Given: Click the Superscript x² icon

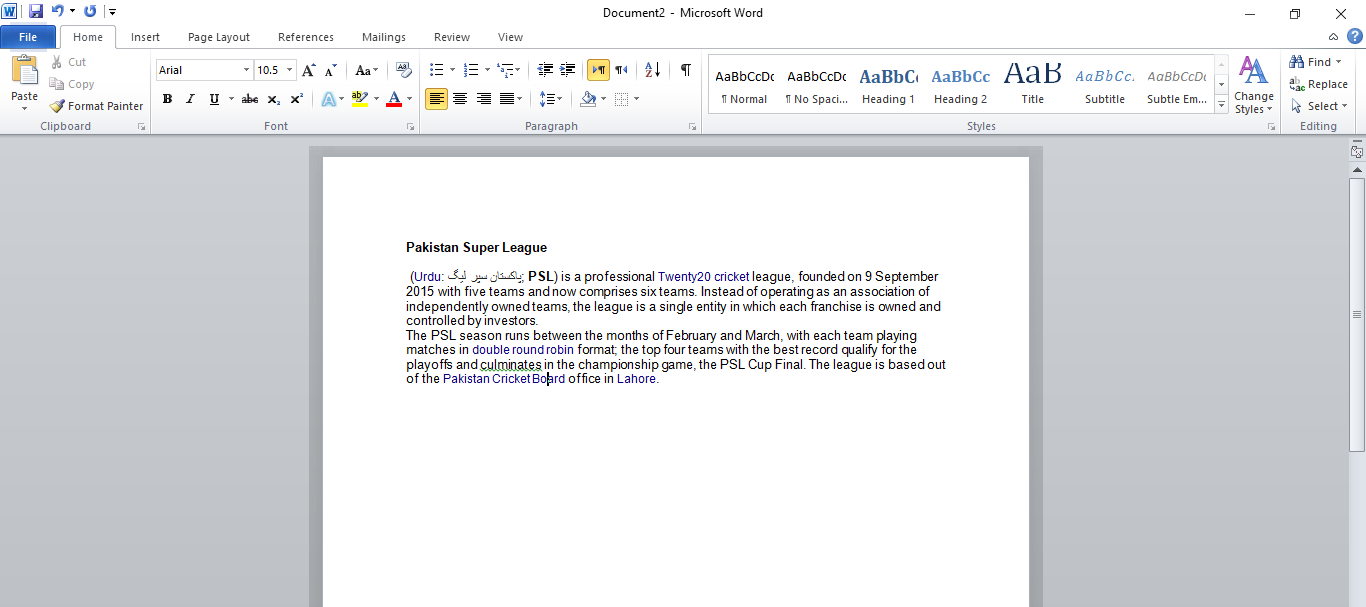Looking at the screenshot, I should (297, 99).
